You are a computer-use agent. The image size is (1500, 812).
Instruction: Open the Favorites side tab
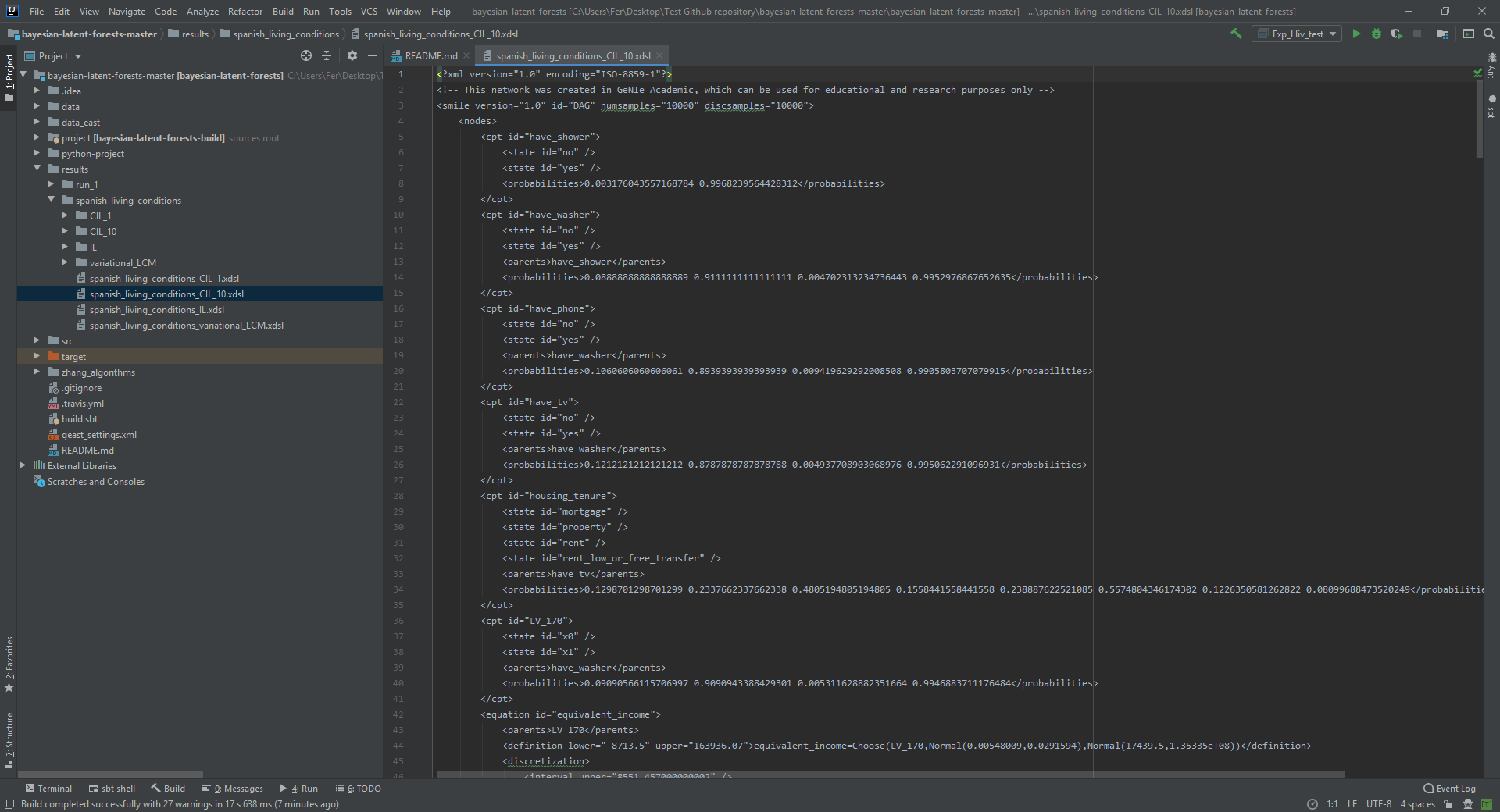pos(9,664)
